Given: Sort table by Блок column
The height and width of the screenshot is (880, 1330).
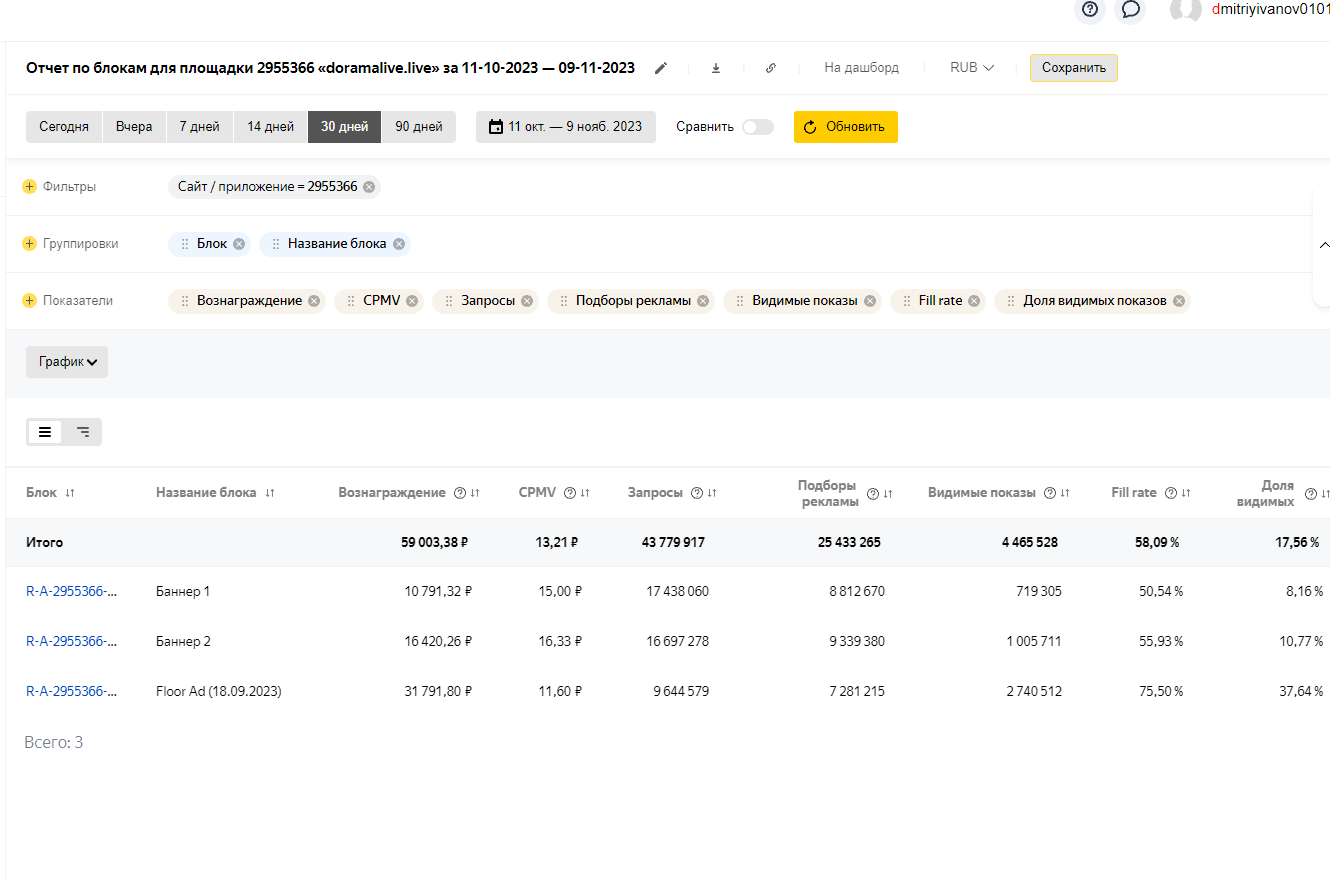Looking at the screenshot, I should click(70, 493).
